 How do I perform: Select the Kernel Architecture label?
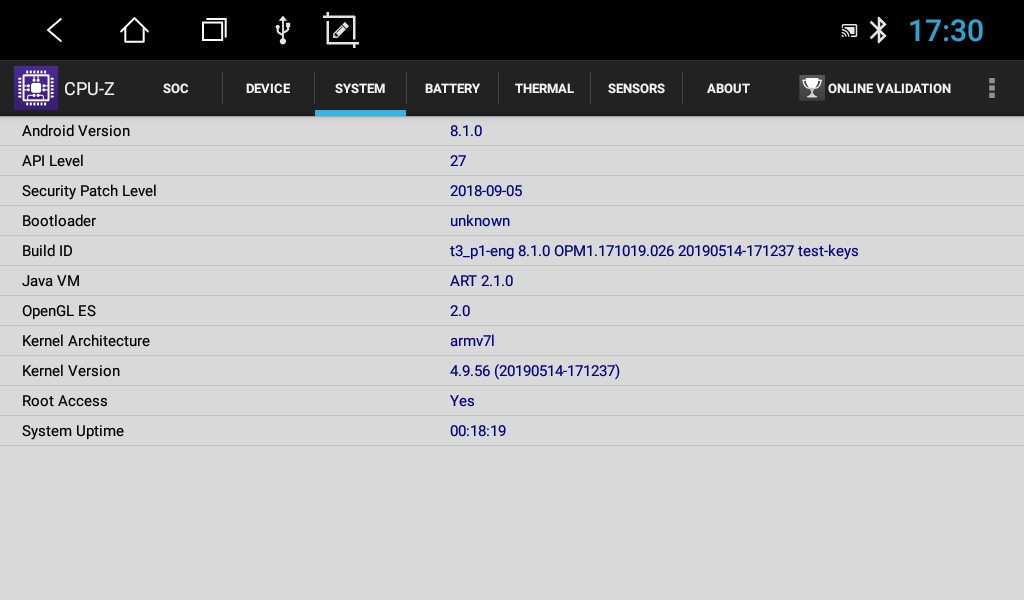point(86,341)
